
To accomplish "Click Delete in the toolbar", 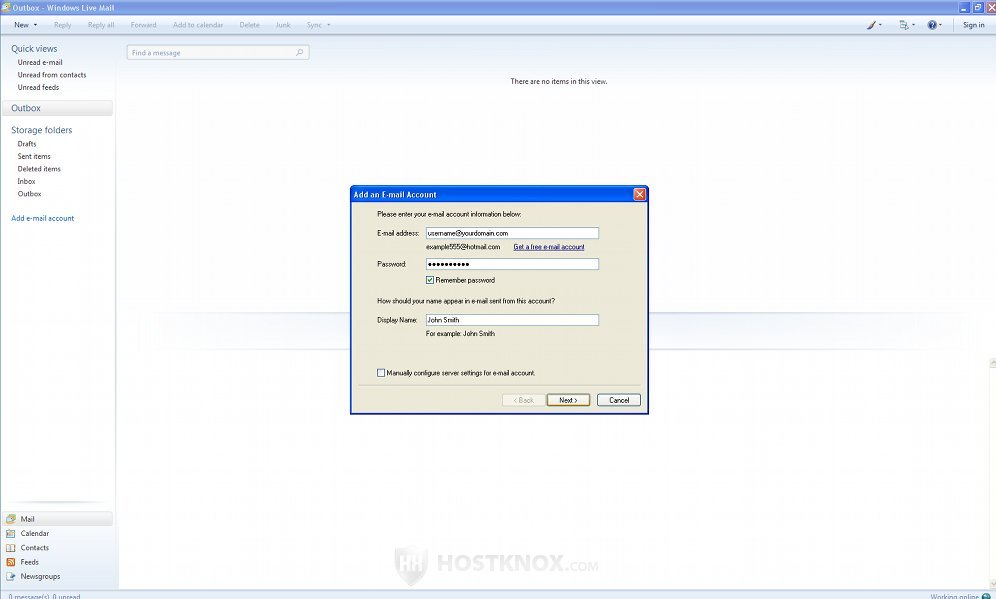I will [x=249, y=25].
